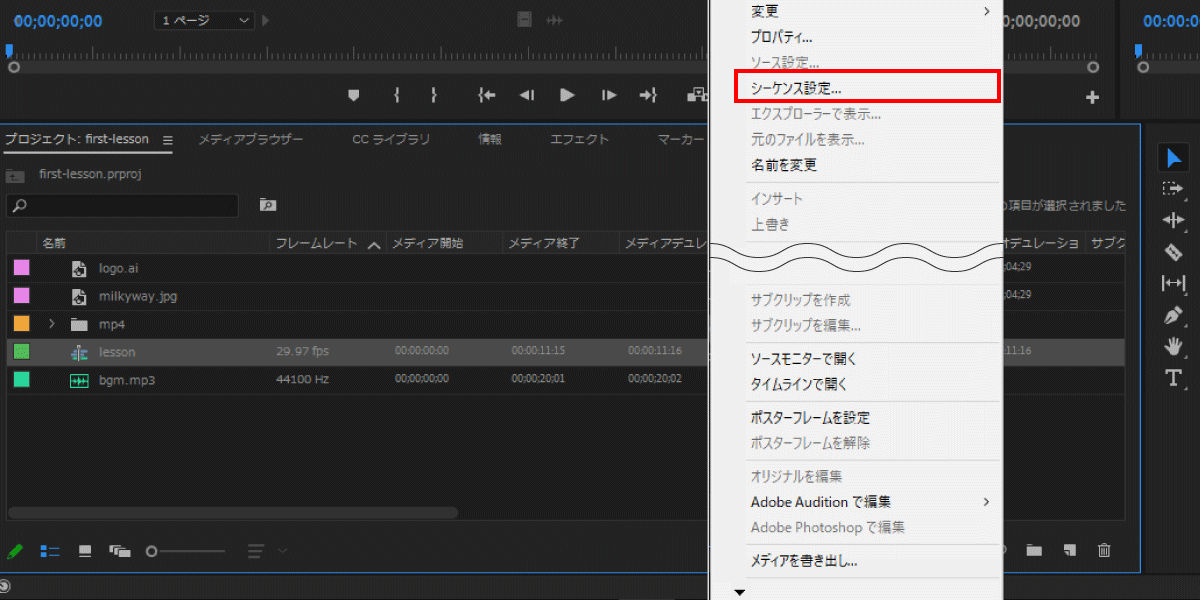This screenshot has height=600, width=1200.
Task: Expand more menu items arrow at bottom
Action: 740,592
